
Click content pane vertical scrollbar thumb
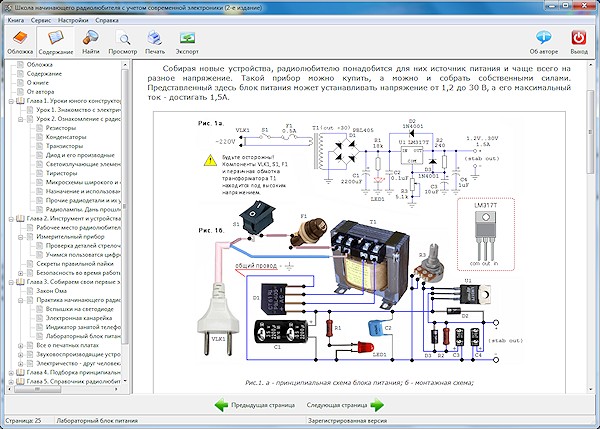pos(590,132)
